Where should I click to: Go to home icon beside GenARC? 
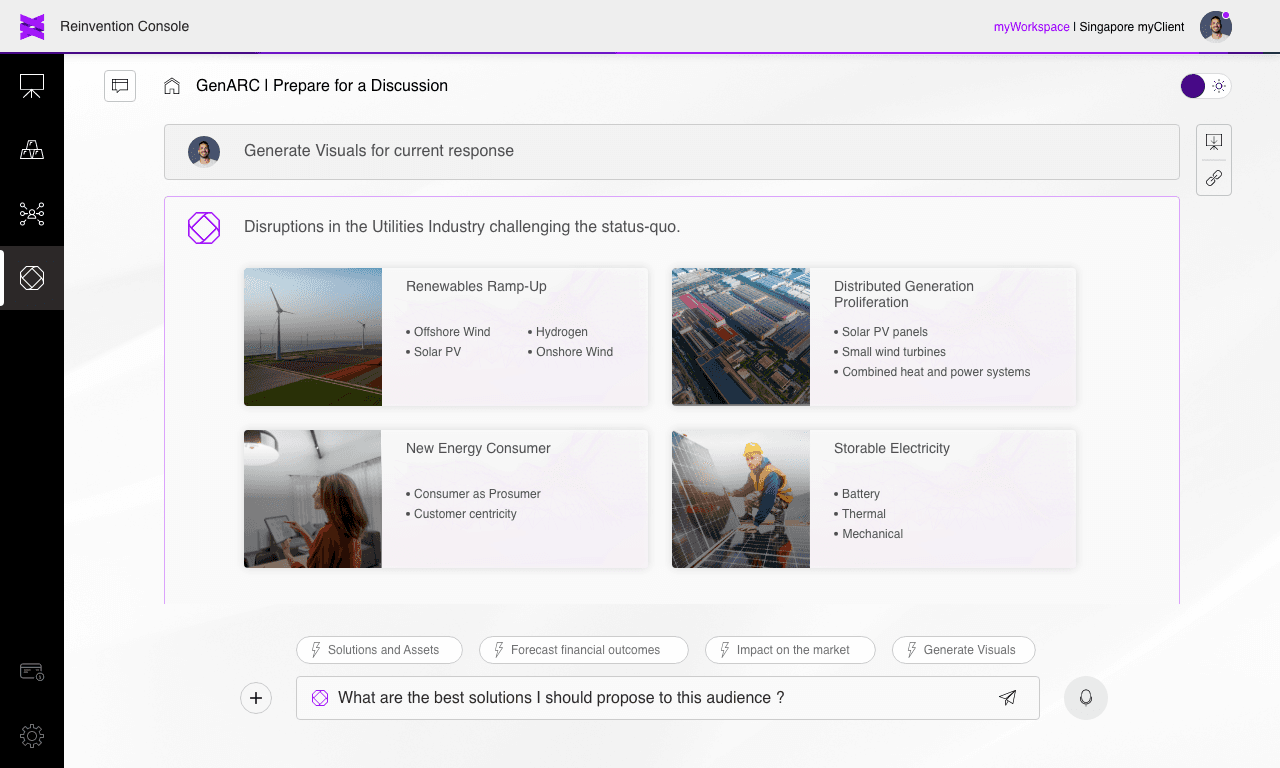coord(172,86)
